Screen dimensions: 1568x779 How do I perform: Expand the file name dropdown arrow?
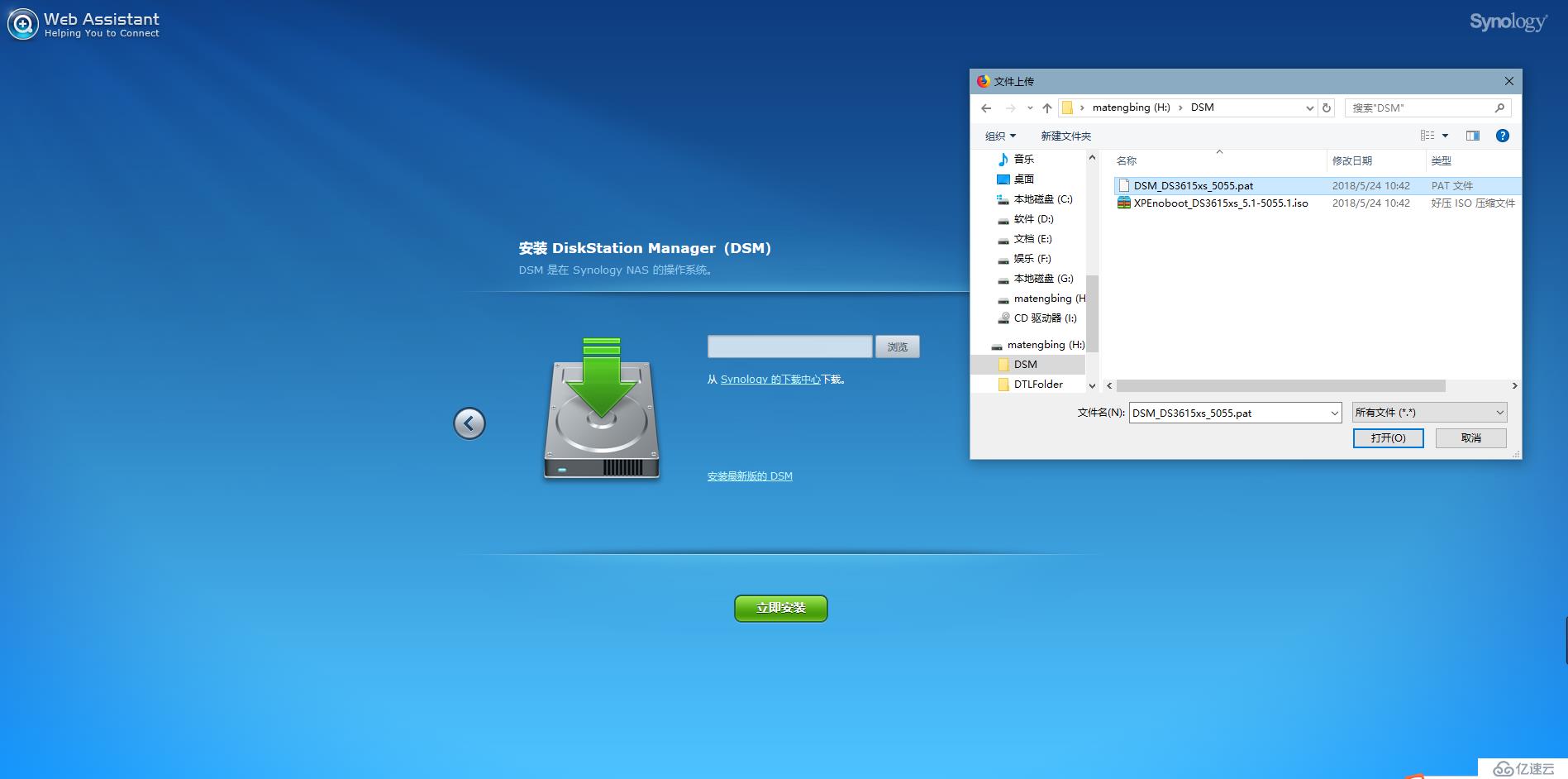click(1334, 413)
